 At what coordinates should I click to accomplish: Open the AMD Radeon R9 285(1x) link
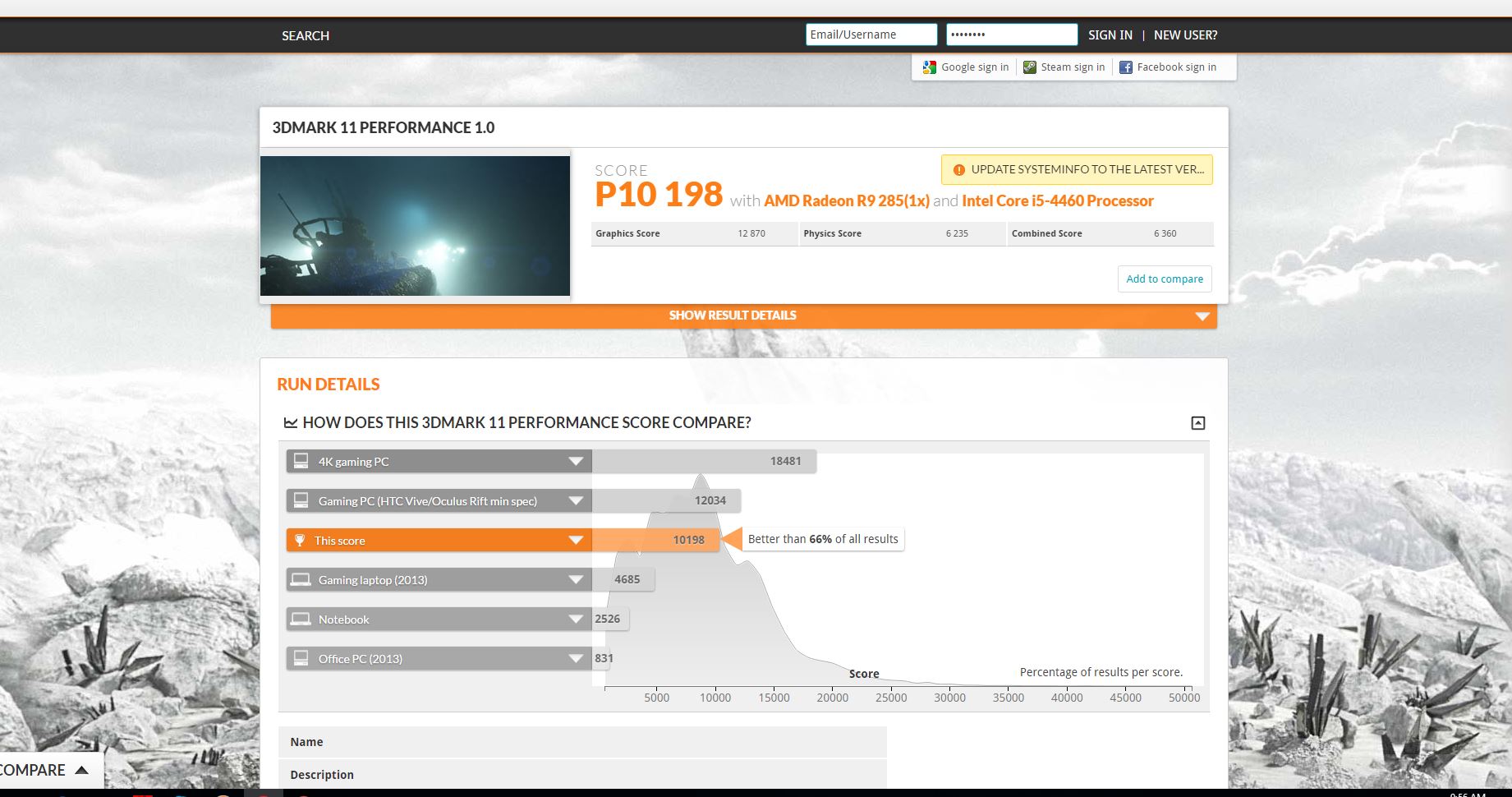[x=847, y=201]
